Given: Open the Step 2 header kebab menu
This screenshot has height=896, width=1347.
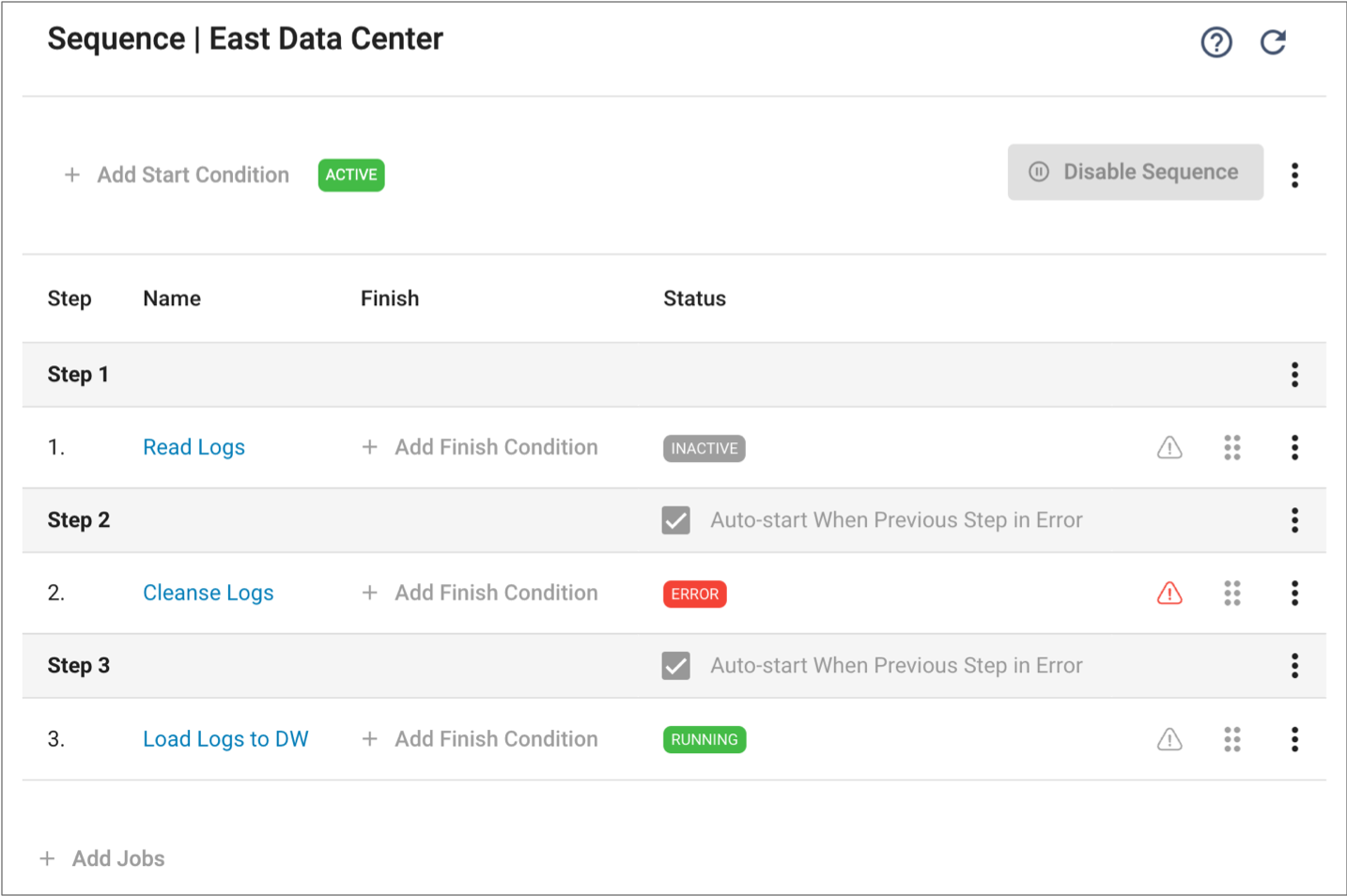Looking at the screenshot, I should 1294,520.
